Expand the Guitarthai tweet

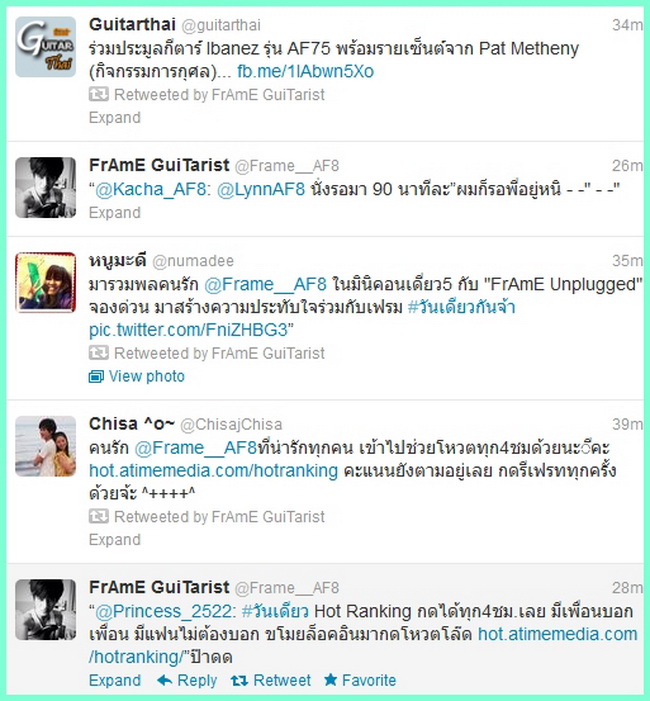(115, 118)
